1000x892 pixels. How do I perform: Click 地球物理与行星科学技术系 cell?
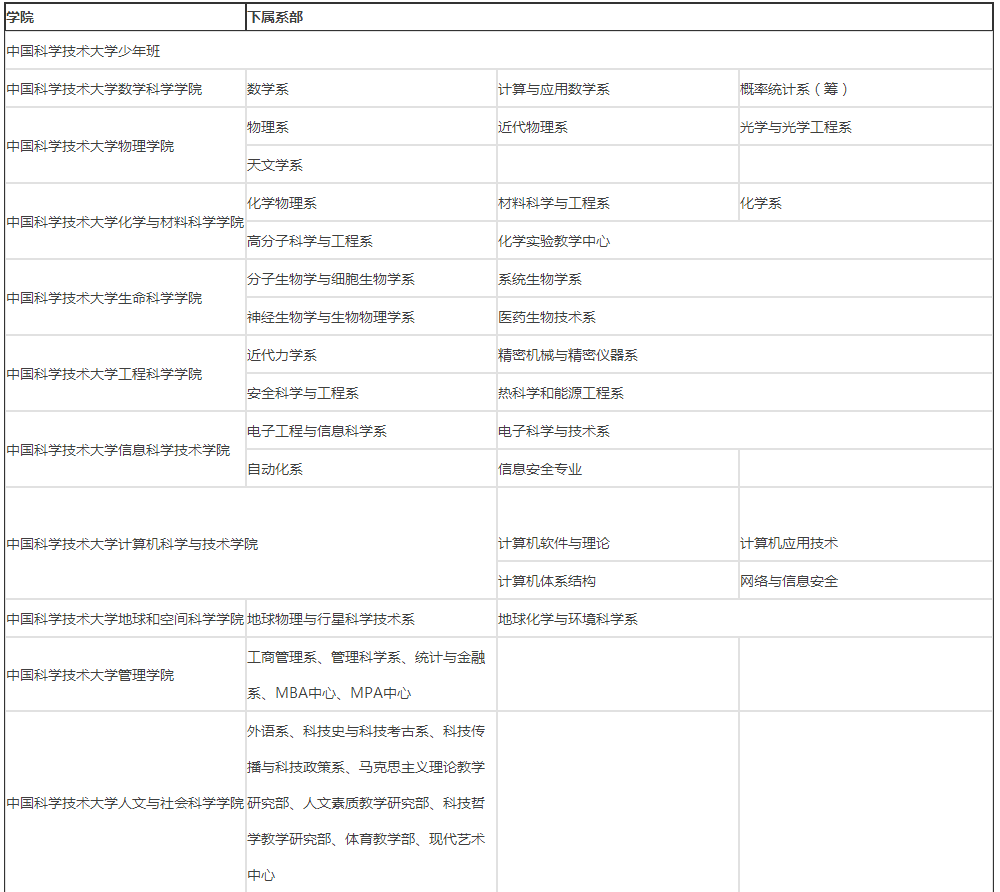(x=371, y=618)
